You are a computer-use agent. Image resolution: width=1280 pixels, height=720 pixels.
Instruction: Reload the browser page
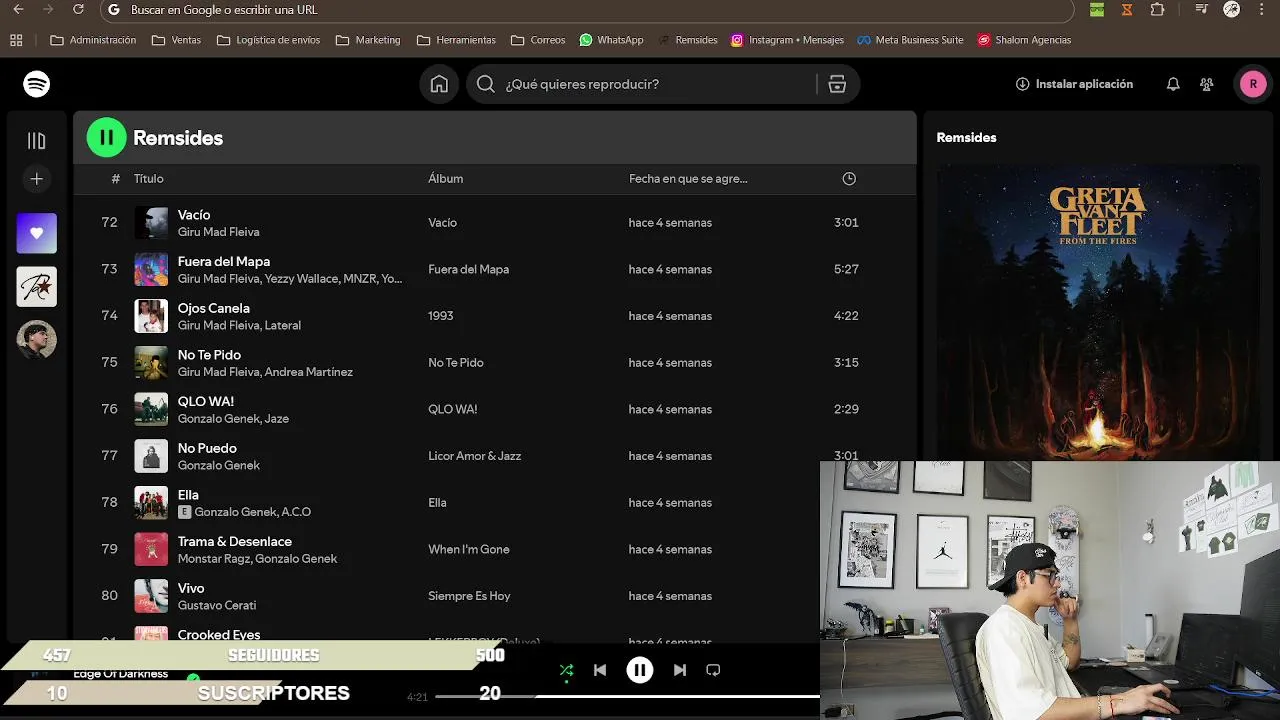(x=79, y=9)
